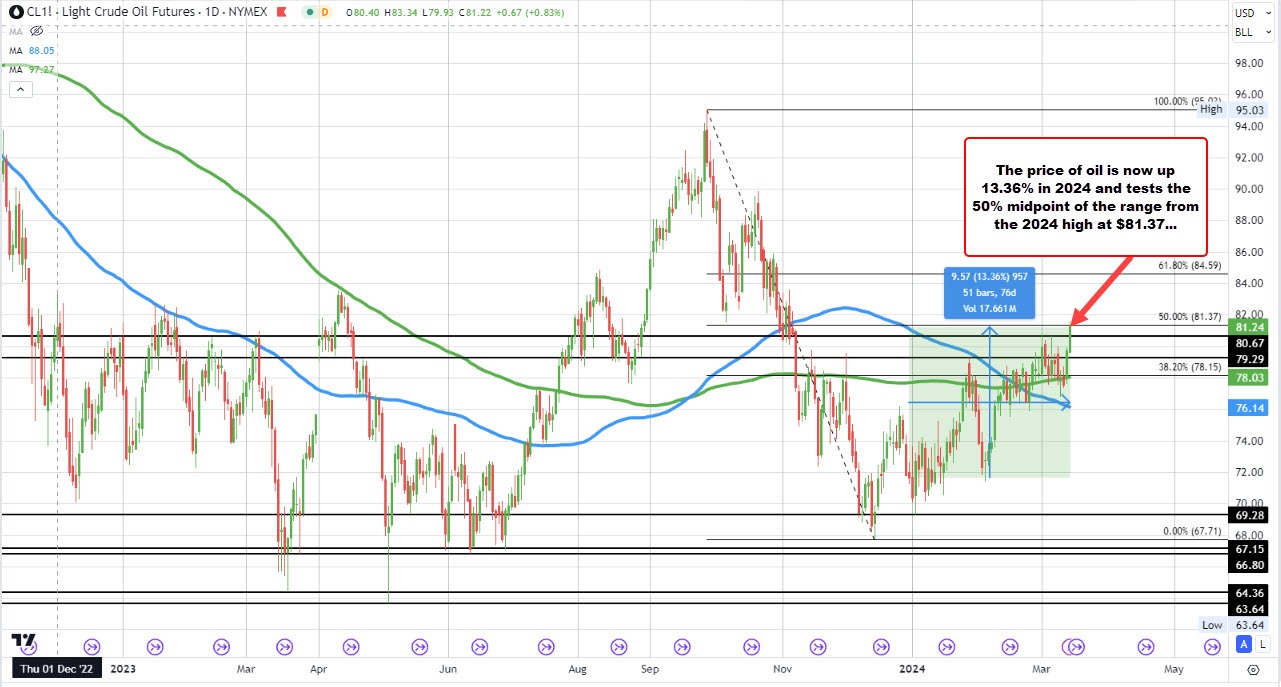Open the 1D interval selector
This screenshot has width=1281, height=687.
tap(211, 12)
